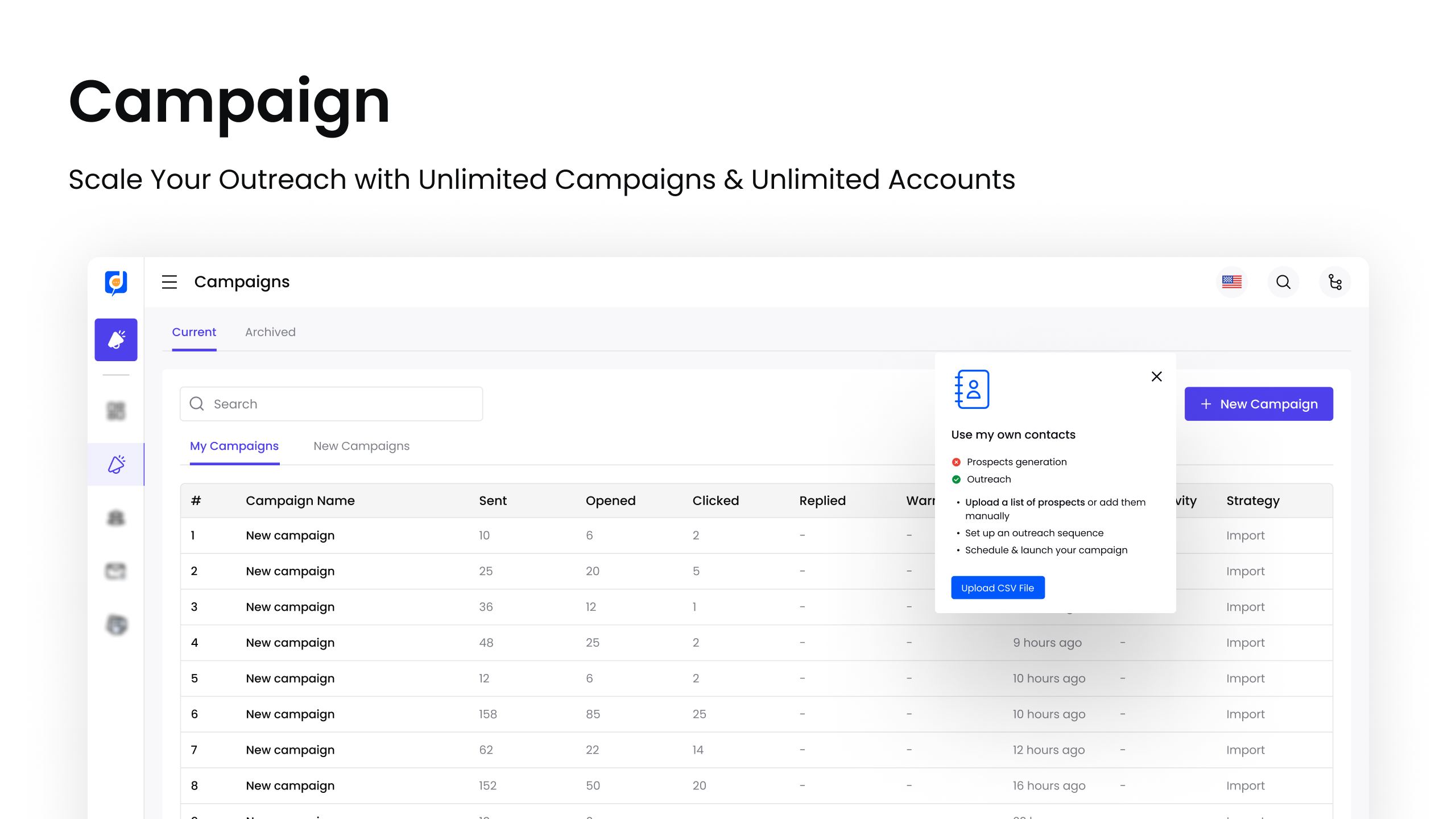The image size is (1456, 819).
Task: Select the outlined megaphone campaigns sidebar icon
Action: point(116,464)
